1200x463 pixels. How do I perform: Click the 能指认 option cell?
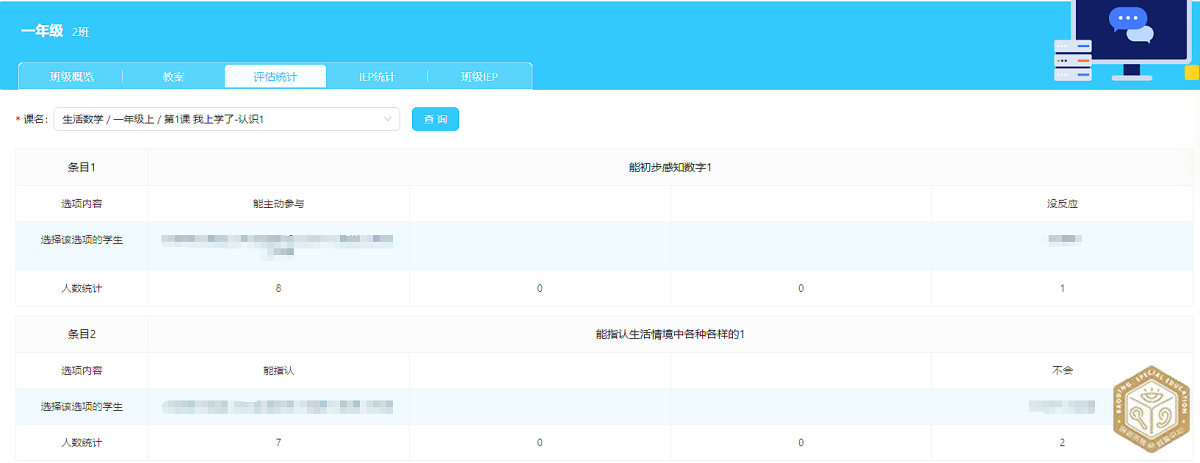(x=278, y=371)
